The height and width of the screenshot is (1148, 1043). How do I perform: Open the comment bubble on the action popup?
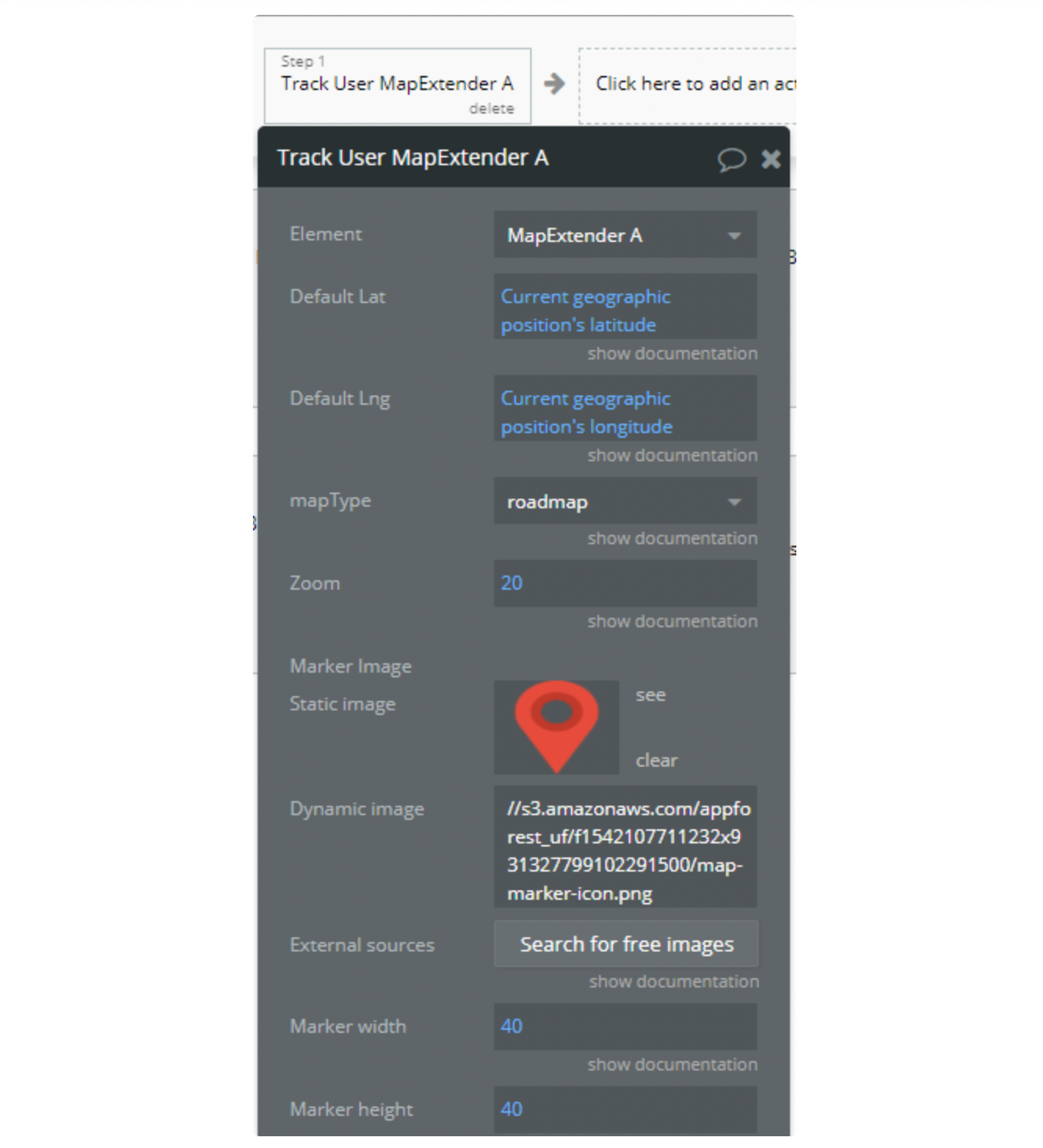point(733,160)
